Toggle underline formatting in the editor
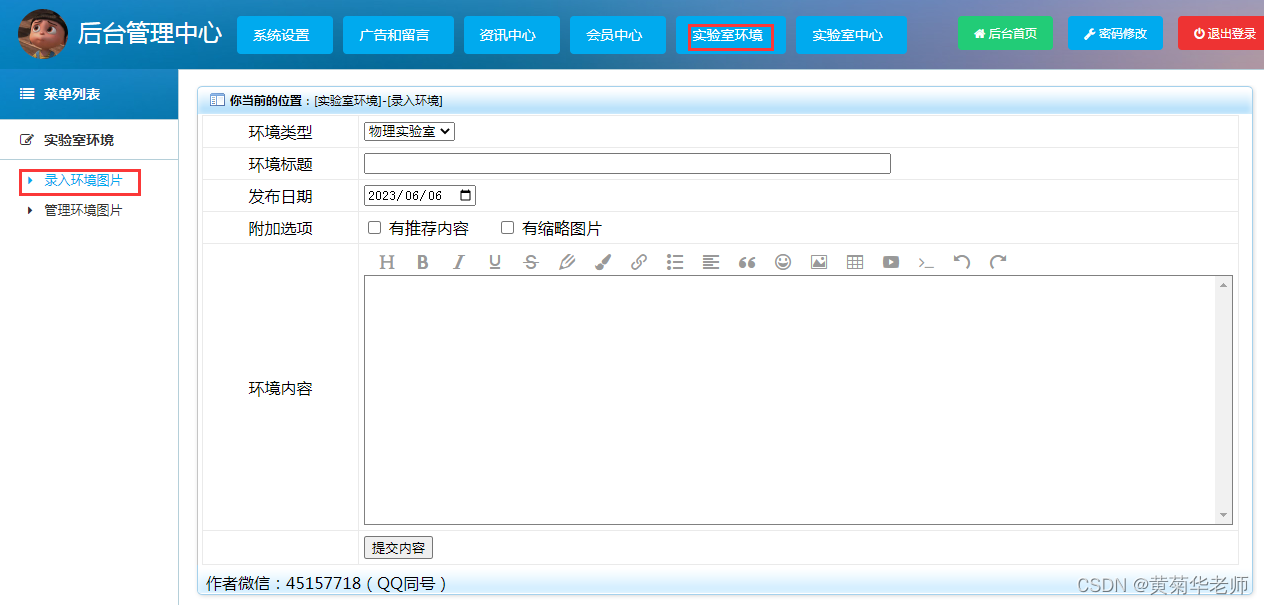Viewport: 1264px width, 605px height. (495, 262)
